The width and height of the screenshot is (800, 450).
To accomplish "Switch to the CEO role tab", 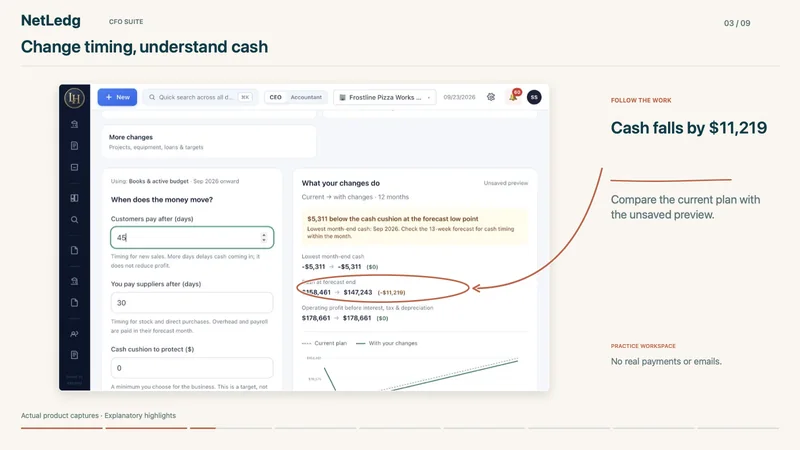I will pos(276,97).
